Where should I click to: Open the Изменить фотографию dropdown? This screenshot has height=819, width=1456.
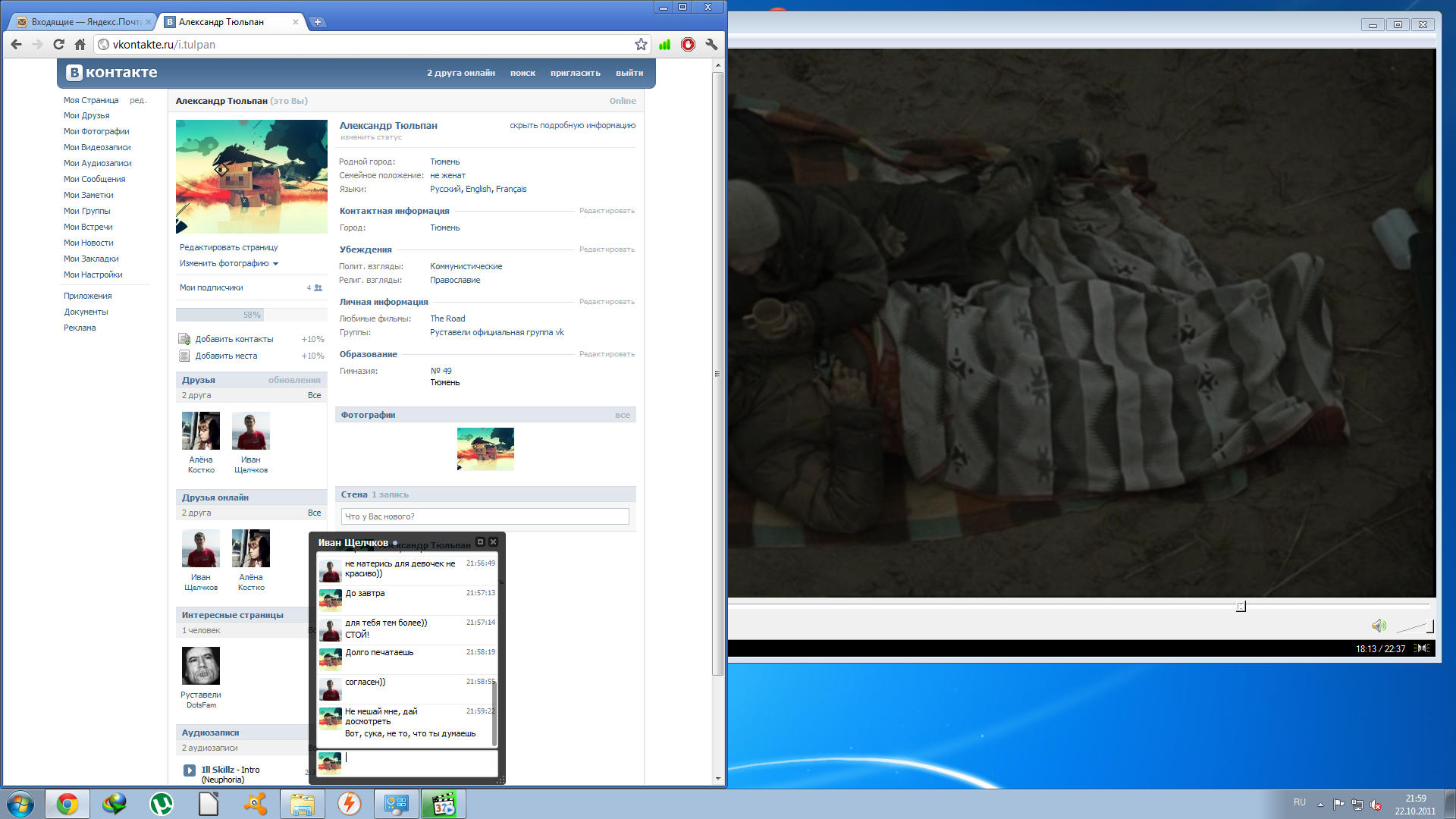tap(229, 263)
